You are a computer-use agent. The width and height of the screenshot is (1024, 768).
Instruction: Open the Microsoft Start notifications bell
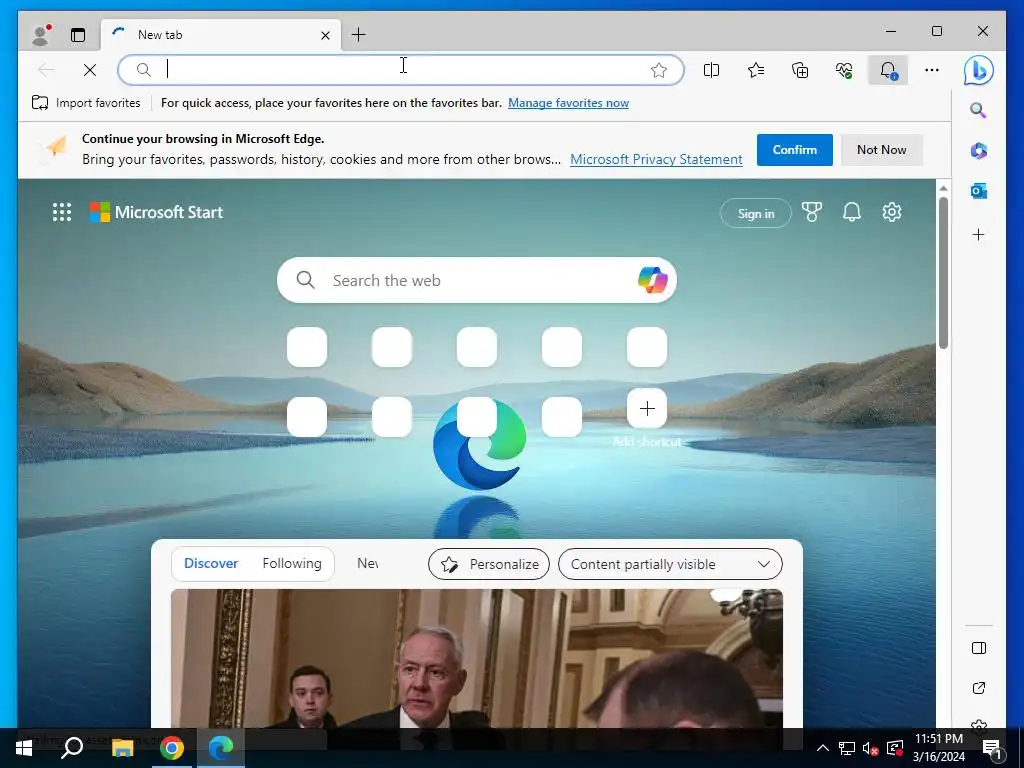click(852, 212)
